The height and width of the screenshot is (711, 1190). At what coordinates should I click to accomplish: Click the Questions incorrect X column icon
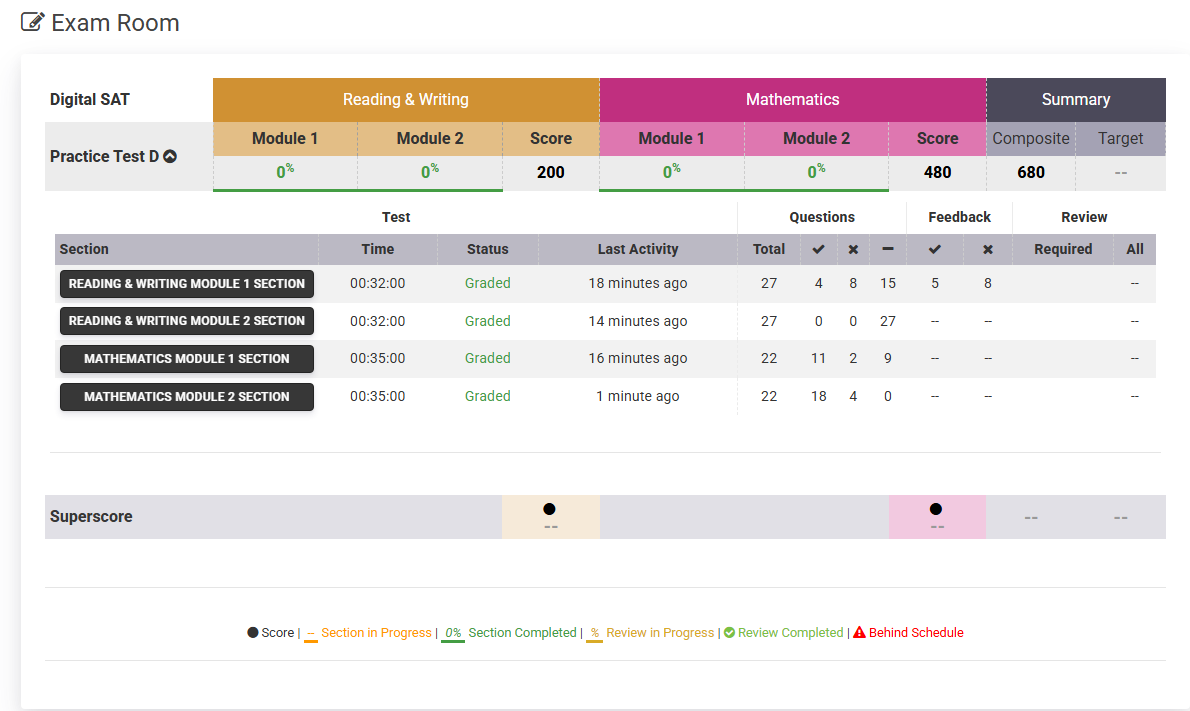click(853, 249)
